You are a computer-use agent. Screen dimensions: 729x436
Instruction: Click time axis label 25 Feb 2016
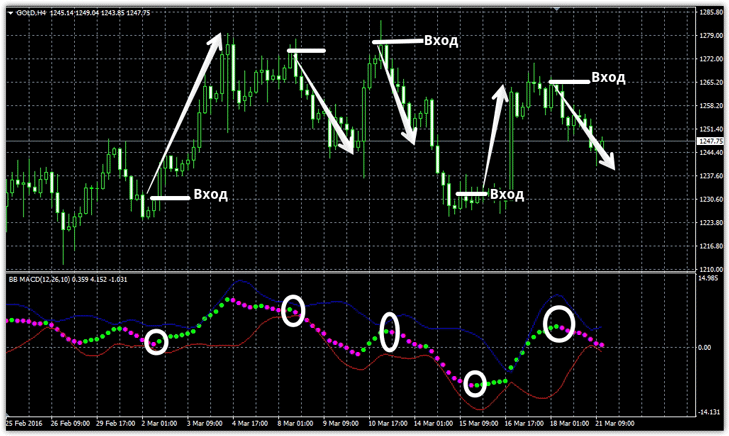[24, 423]
